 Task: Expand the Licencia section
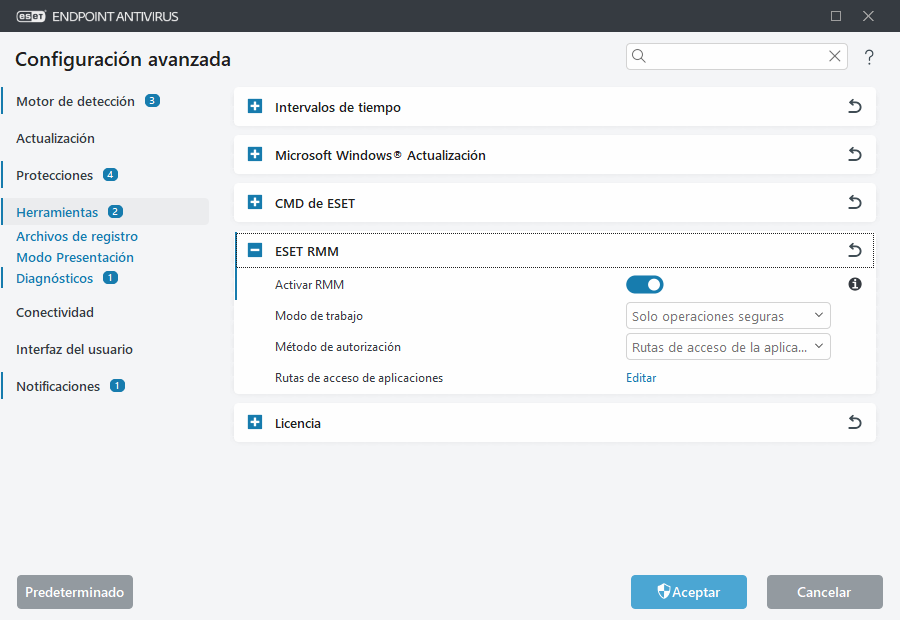coord(255,423)
